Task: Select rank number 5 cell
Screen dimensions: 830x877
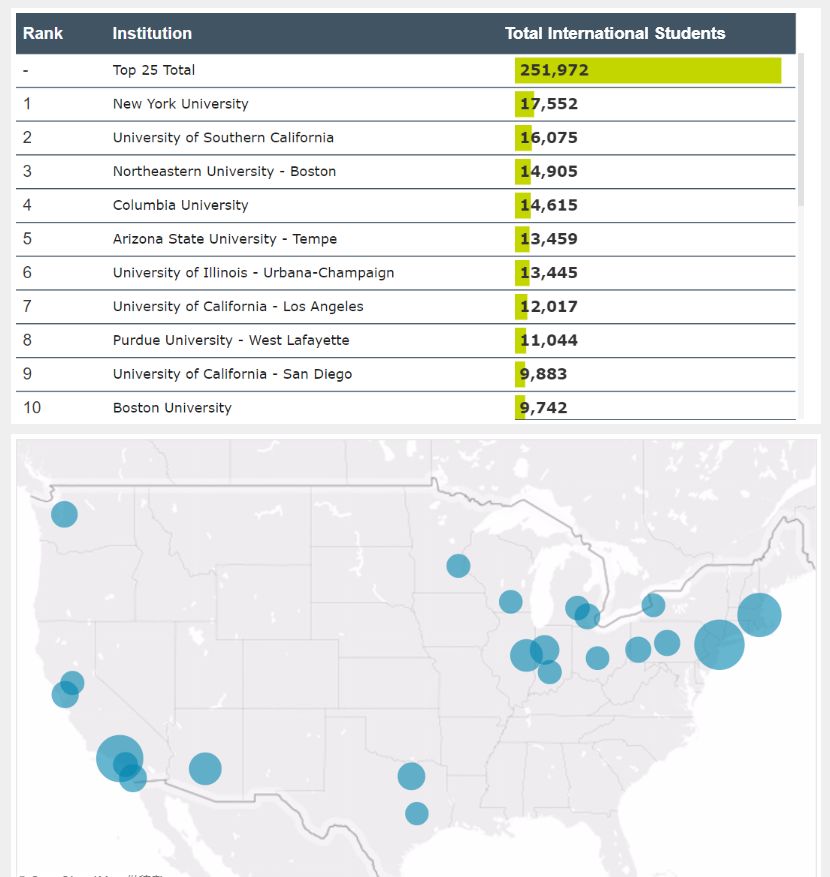Action: click(27, 239)
